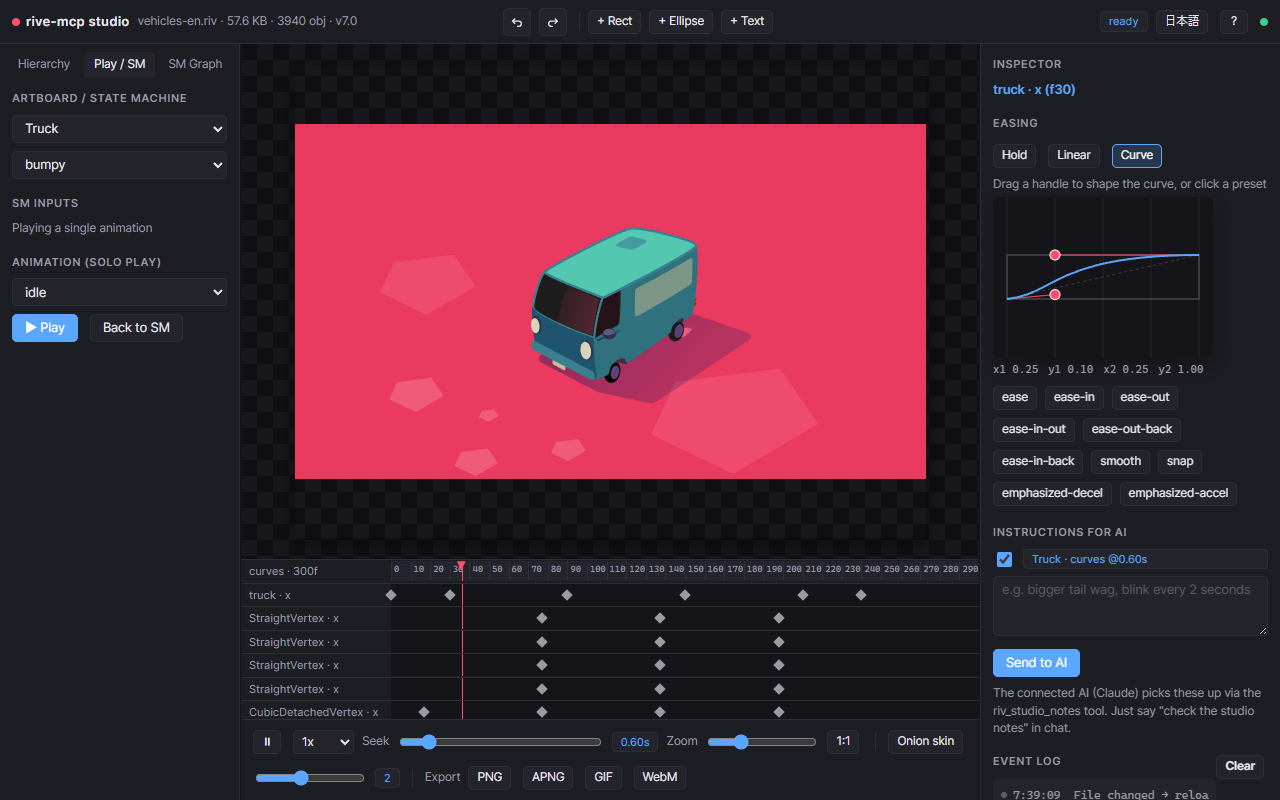The width and height of the screenshot is (1280, 800).
Task: Open the Truck artboard dropdown
Action: tap(119, 128)
